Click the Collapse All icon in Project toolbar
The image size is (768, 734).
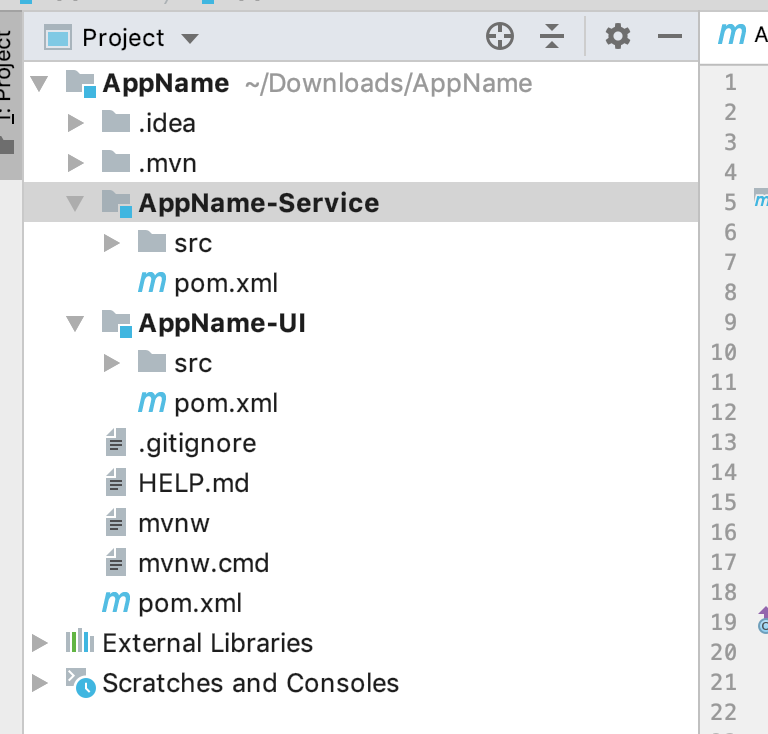click(x=552, y=38)
